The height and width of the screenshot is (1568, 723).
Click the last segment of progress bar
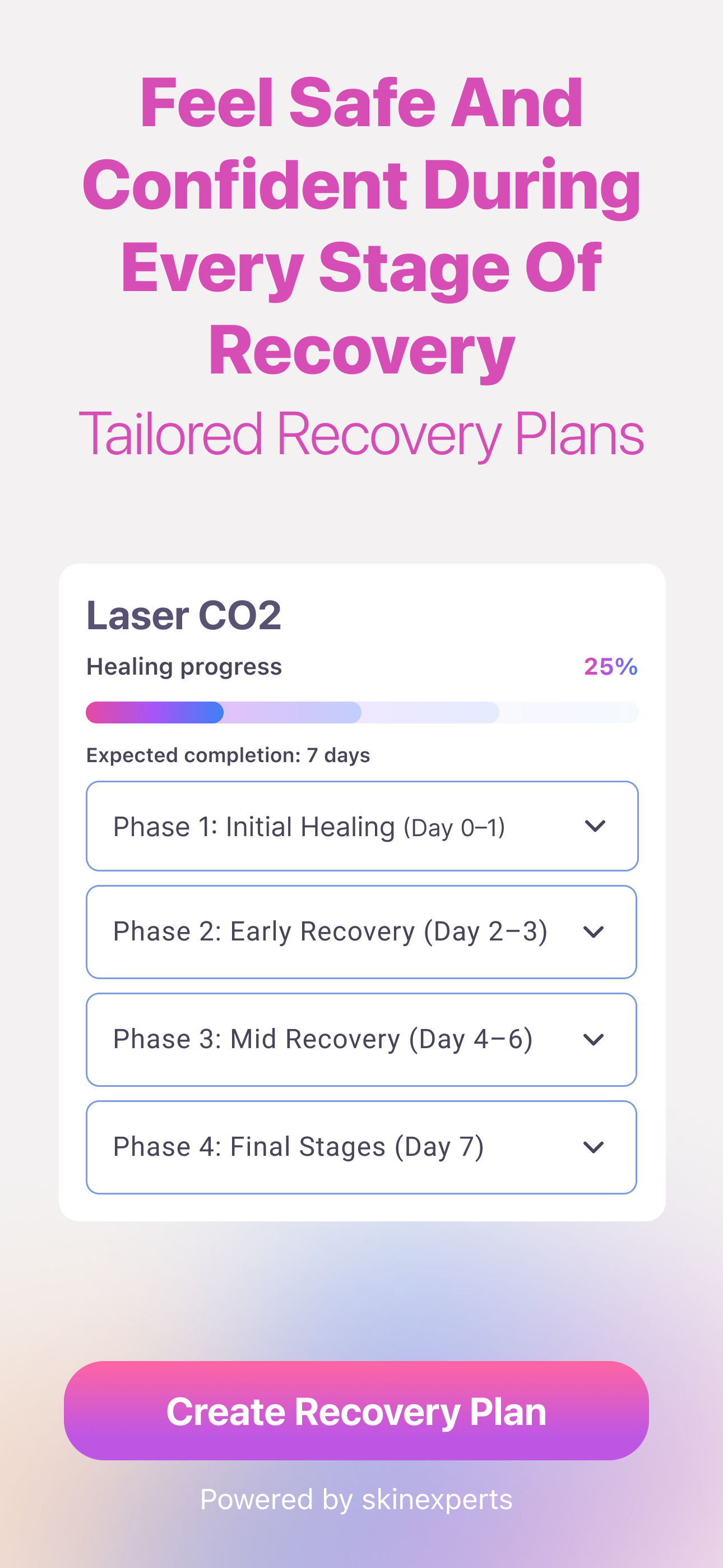[x=569, y=712]
